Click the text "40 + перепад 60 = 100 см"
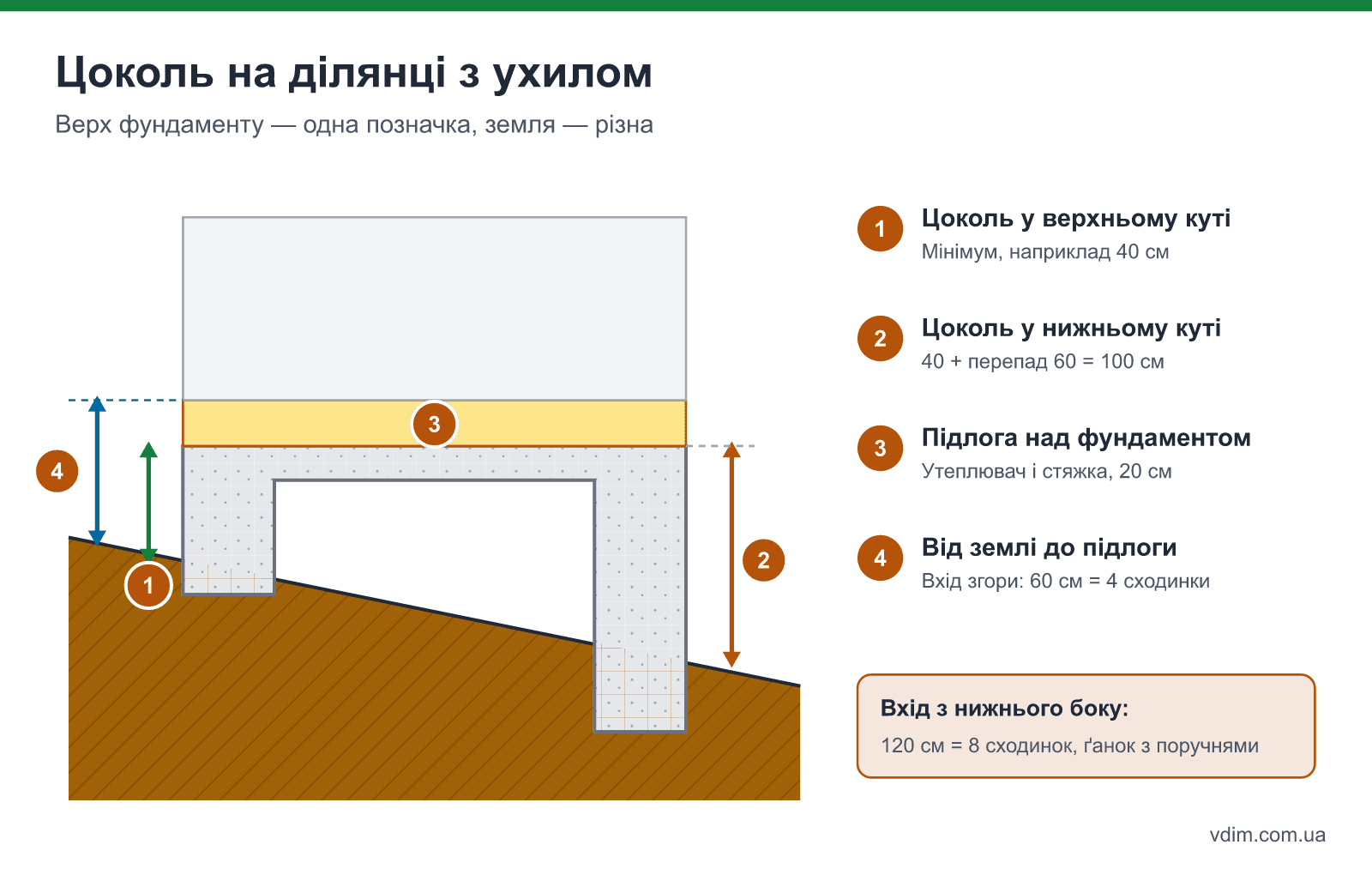The image size is (1372, 869). point(1043,362)
